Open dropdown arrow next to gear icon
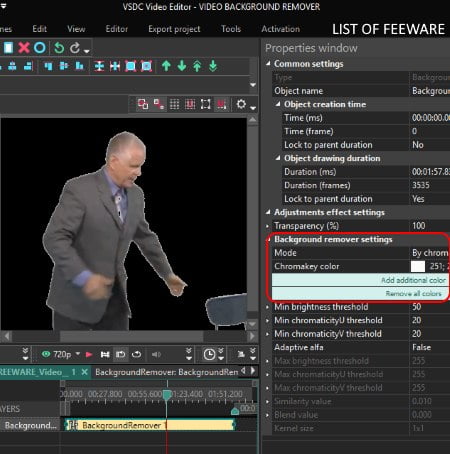Screen dimensions: 450x454 click(x=253, y=108)
